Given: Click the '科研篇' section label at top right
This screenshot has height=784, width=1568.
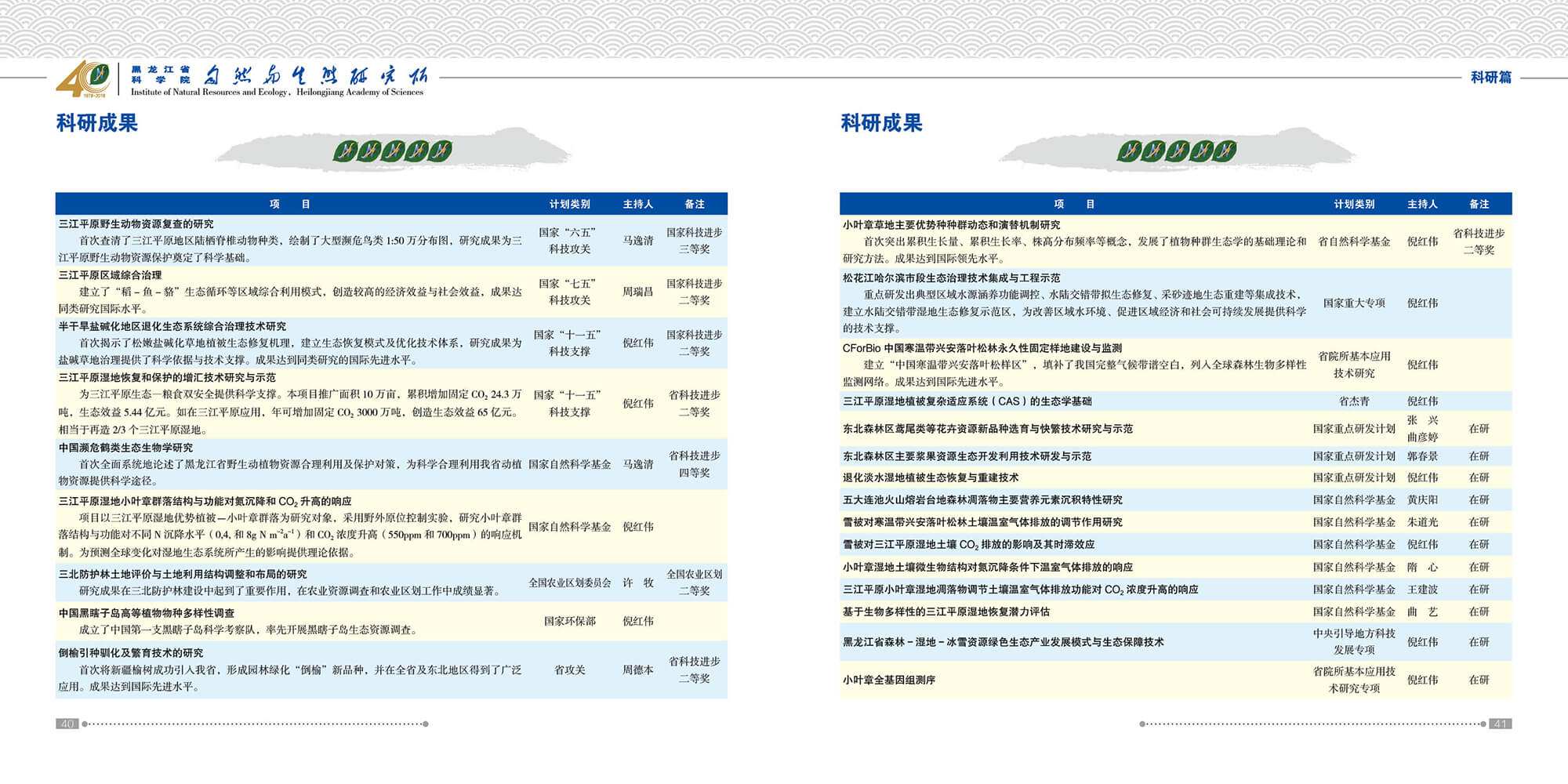Looking at the screenshot, I should click(x=1490, y=77).
